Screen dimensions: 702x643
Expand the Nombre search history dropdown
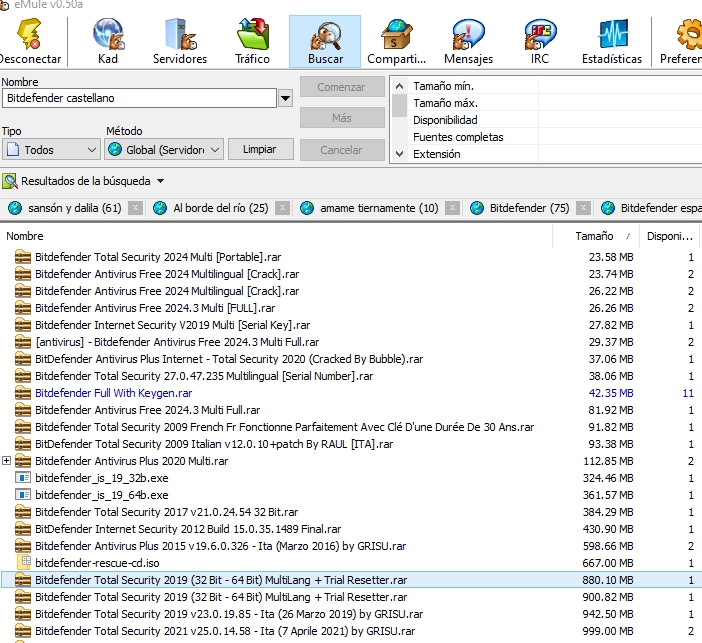click(x=285, y=98)
